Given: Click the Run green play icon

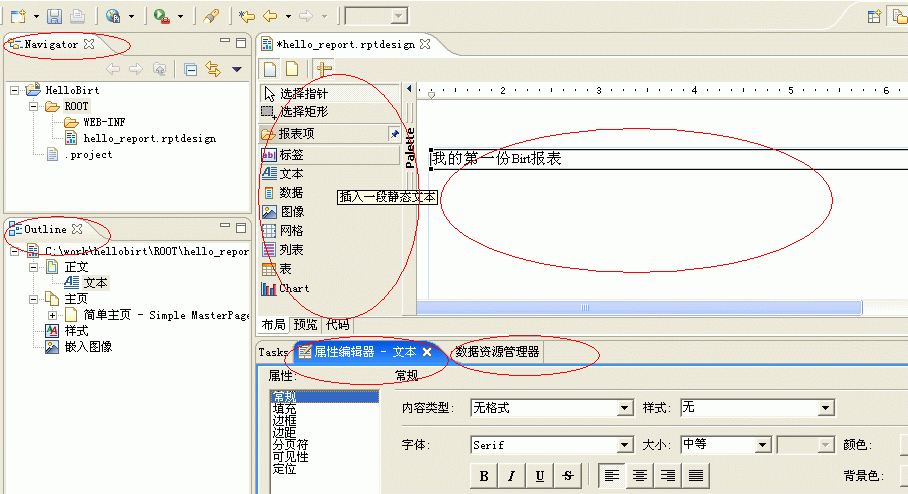Looking at the screenshot, I should coord(162,16).
